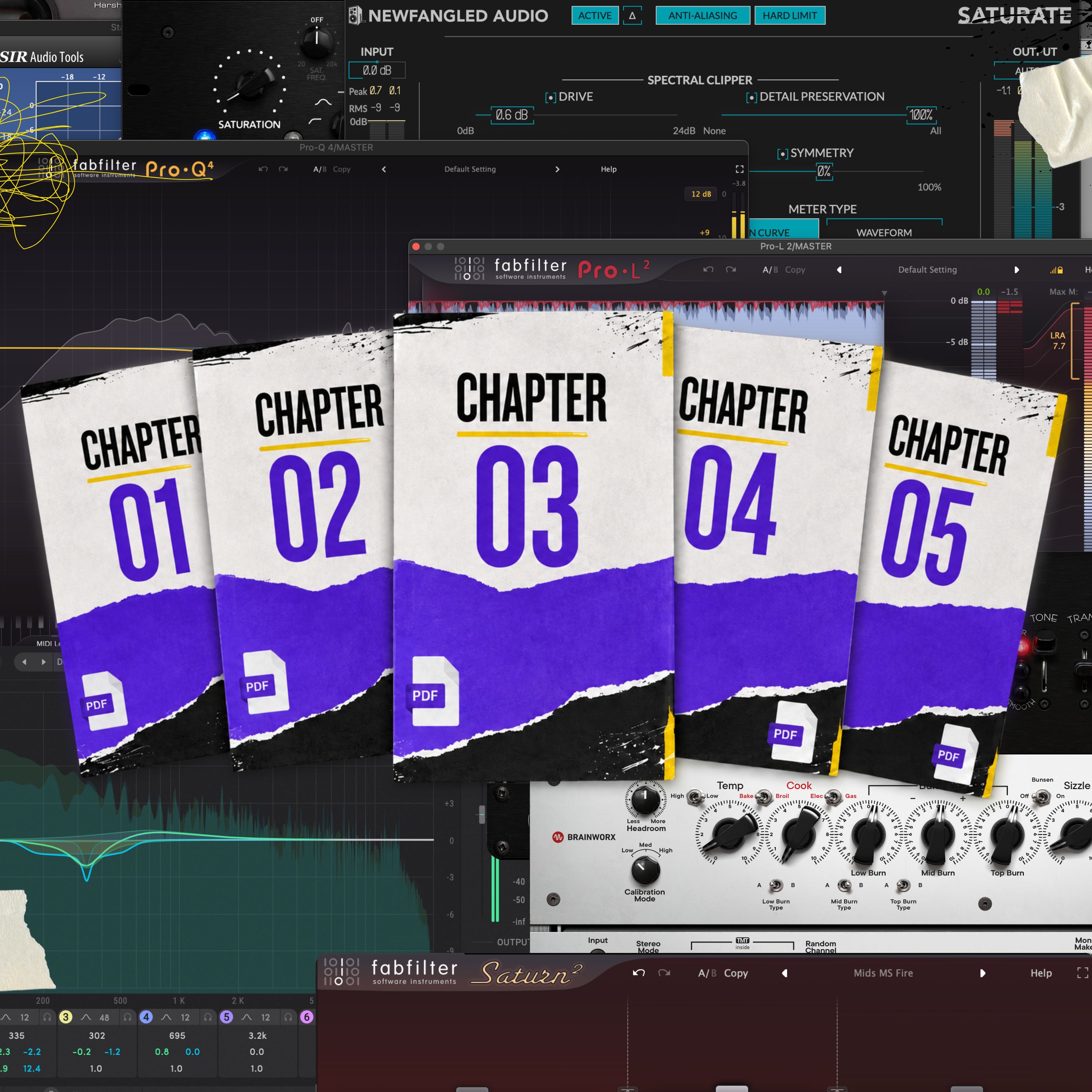Image resolution: width=1092 pixels, height=1092 pixels.
Task: Solo band 4 with its headphones icon
Action: [x=208, y=1017]
